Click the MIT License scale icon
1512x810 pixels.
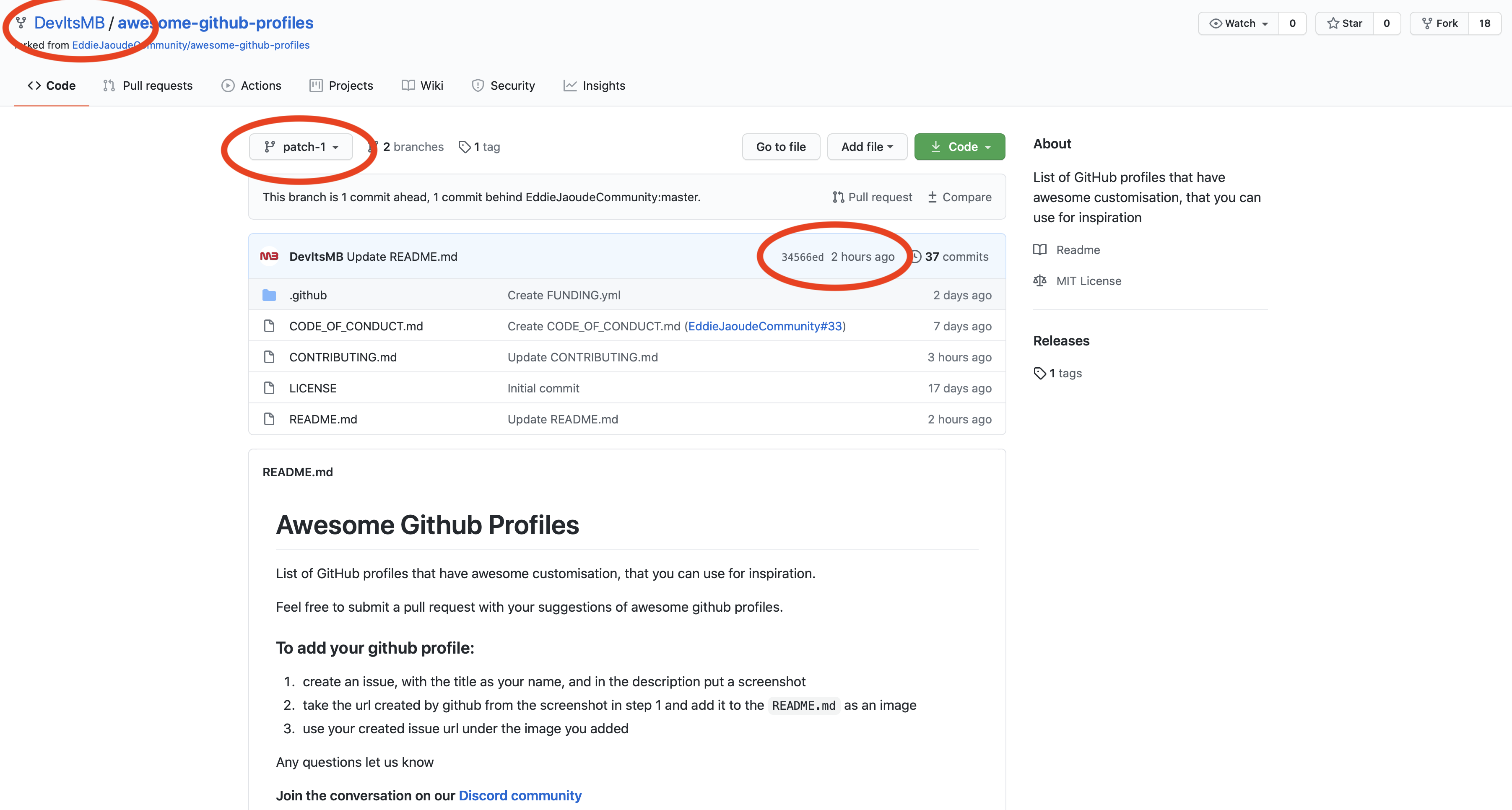(x=1040, y=280)
